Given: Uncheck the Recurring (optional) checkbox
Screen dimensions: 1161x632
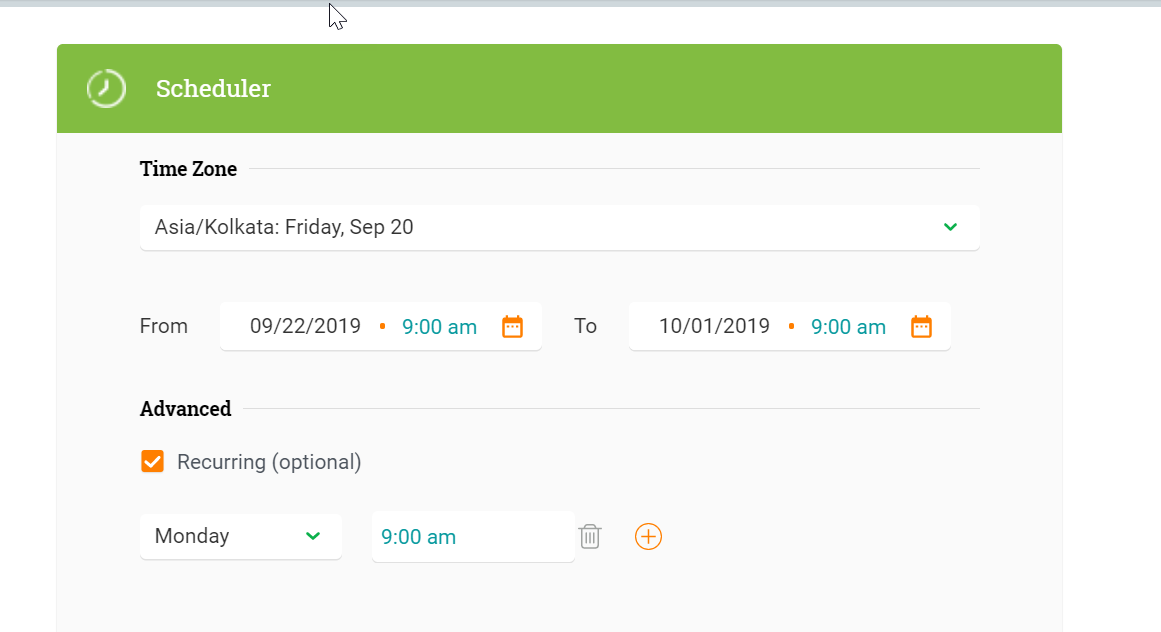Looking at the screenshot, I should coord(153,461).
